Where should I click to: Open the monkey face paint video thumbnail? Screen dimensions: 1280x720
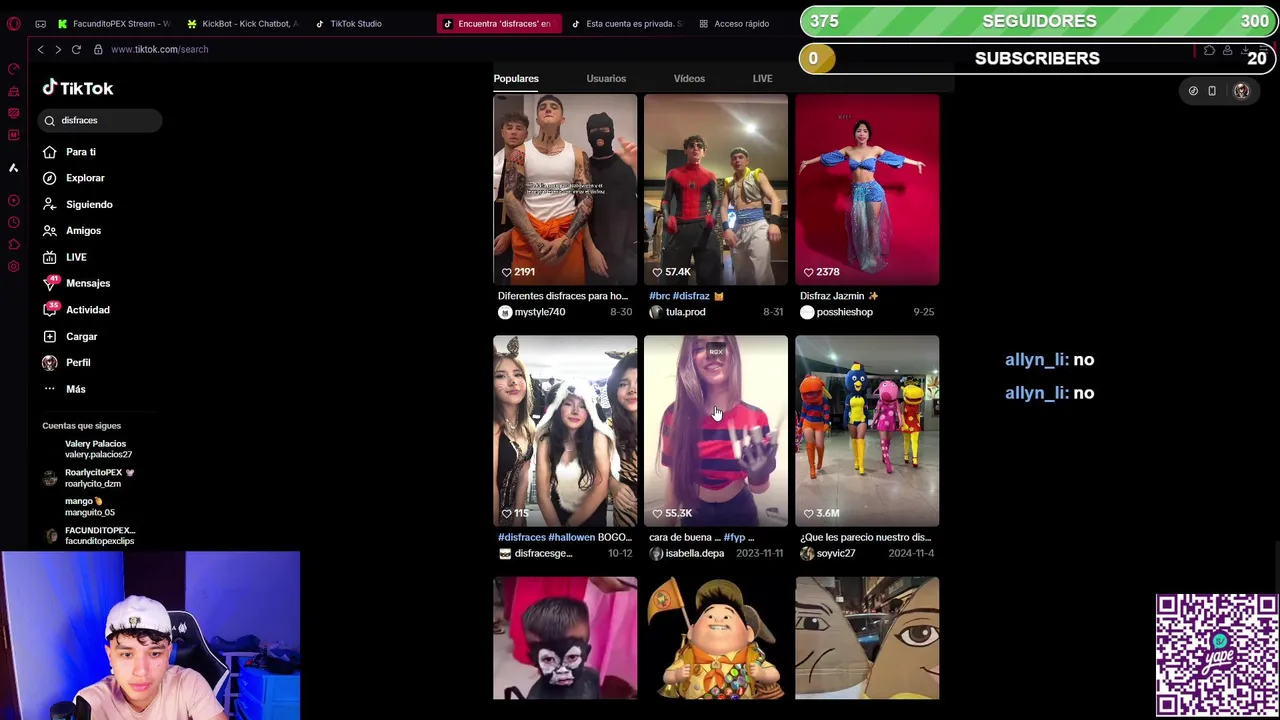point(565,638)
